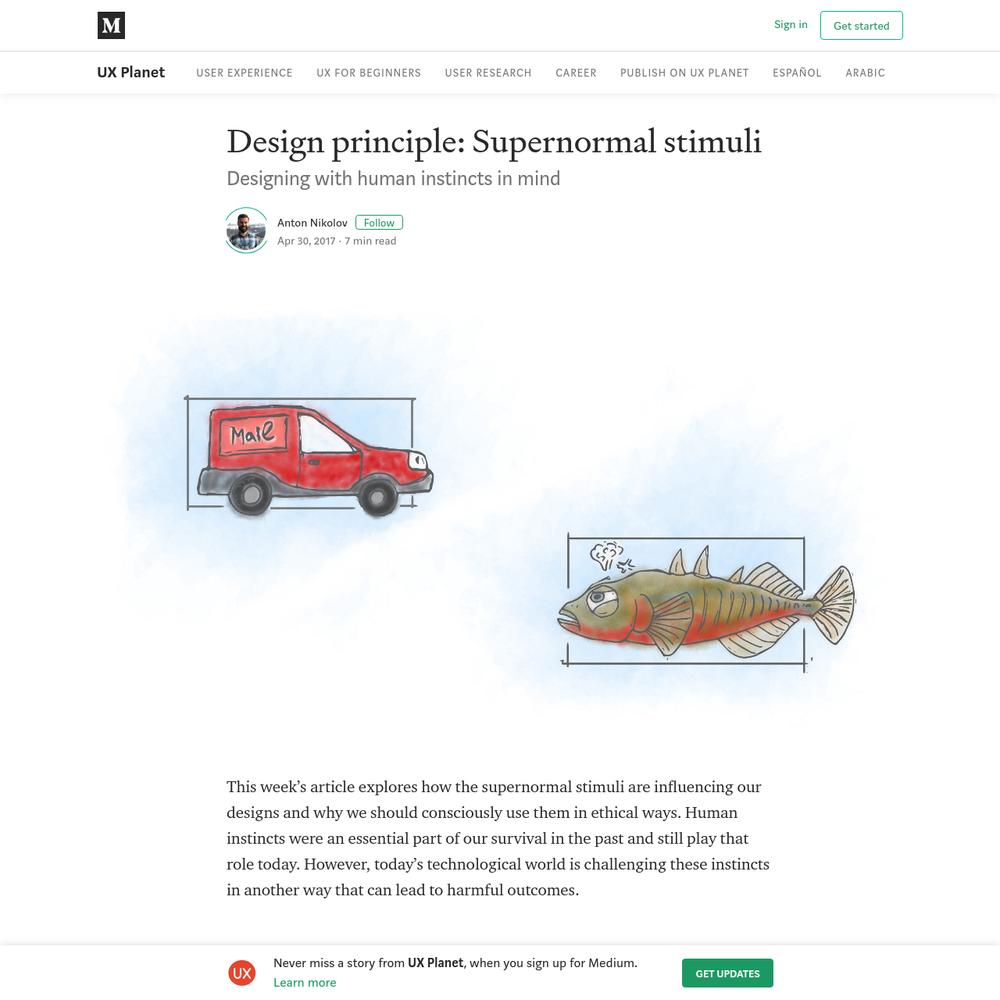
Task: Switch to the Español section
Action: (797, 73)
